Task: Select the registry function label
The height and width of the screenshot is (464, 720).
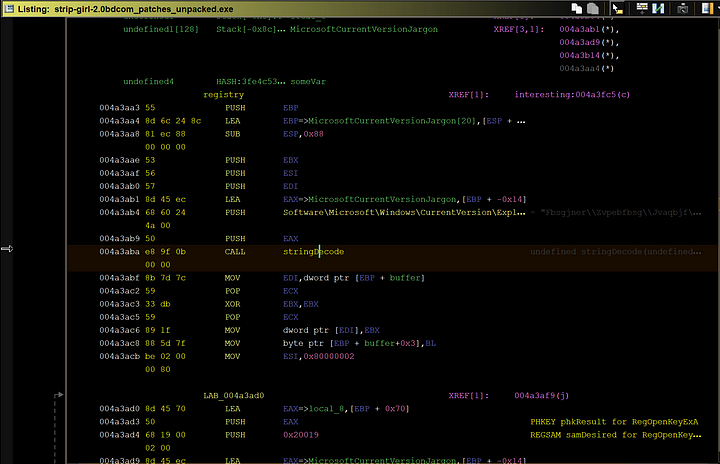Action: (x=224, y=95)
